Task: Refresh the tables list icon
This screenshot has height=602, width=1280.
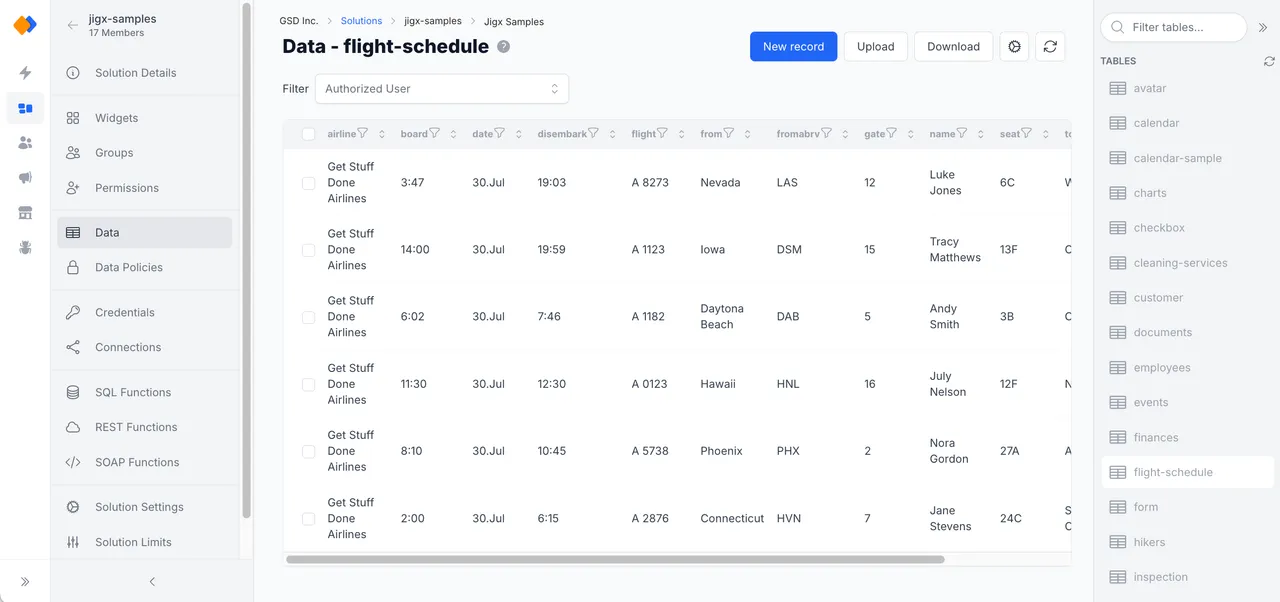Action: pyautogui.click(x=1269, y=61)
